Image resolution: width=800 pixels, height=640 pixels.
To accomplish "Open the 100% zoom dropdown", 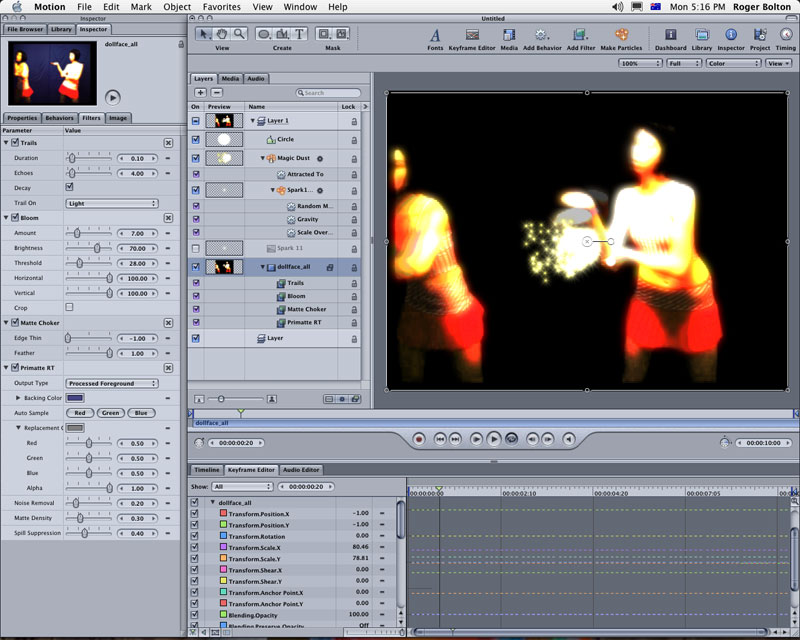I will (640, 63).
